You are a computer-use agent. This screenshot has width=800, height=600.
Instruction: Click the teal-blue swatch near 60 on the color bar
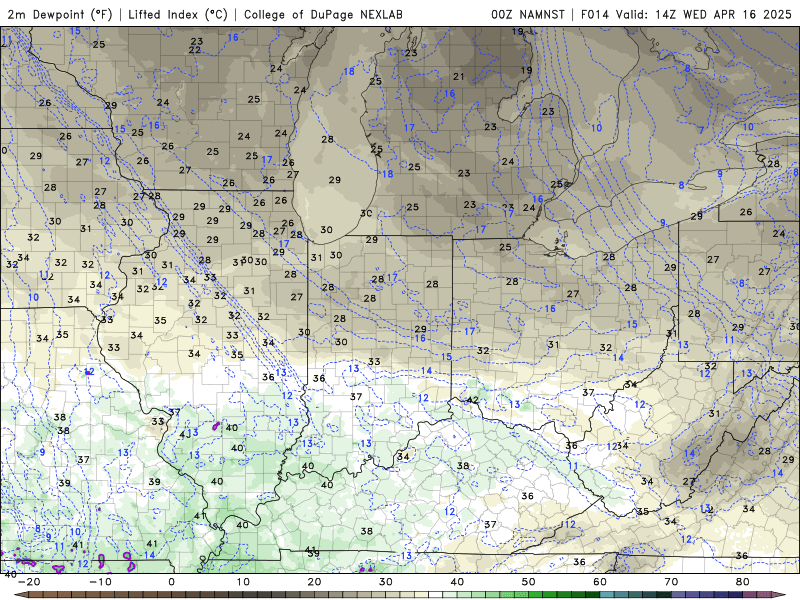(607, 594)
